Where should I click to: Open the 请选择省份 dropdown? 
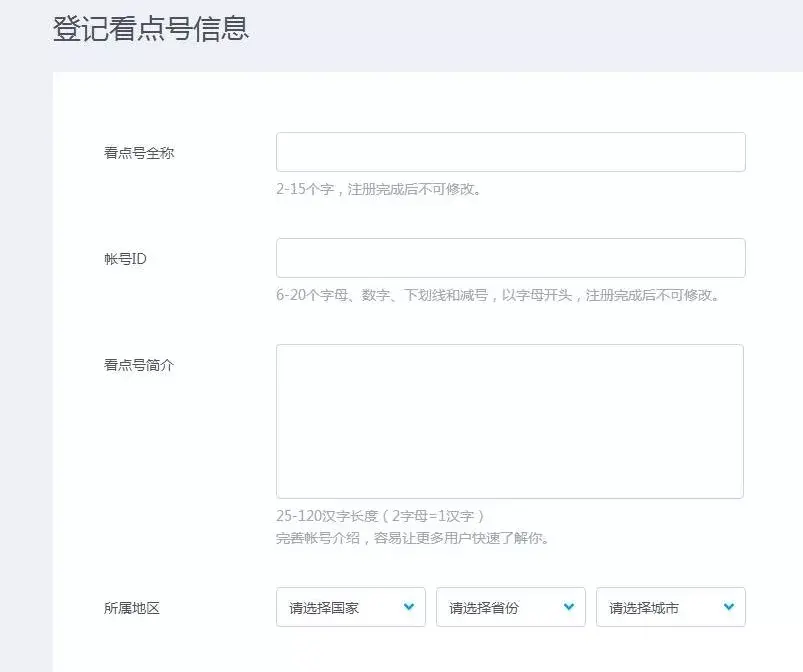(x=511, y=607)
